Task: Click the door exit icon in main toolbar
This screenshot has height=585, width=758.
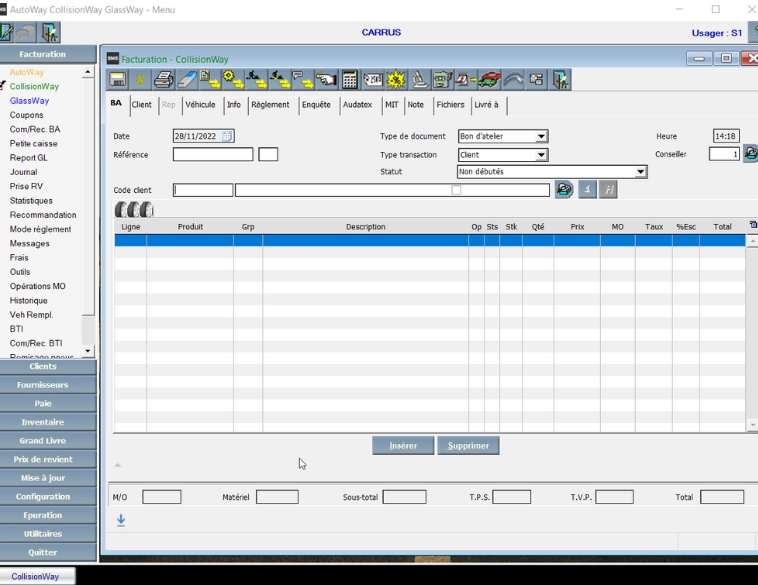Action: [49, 32]
